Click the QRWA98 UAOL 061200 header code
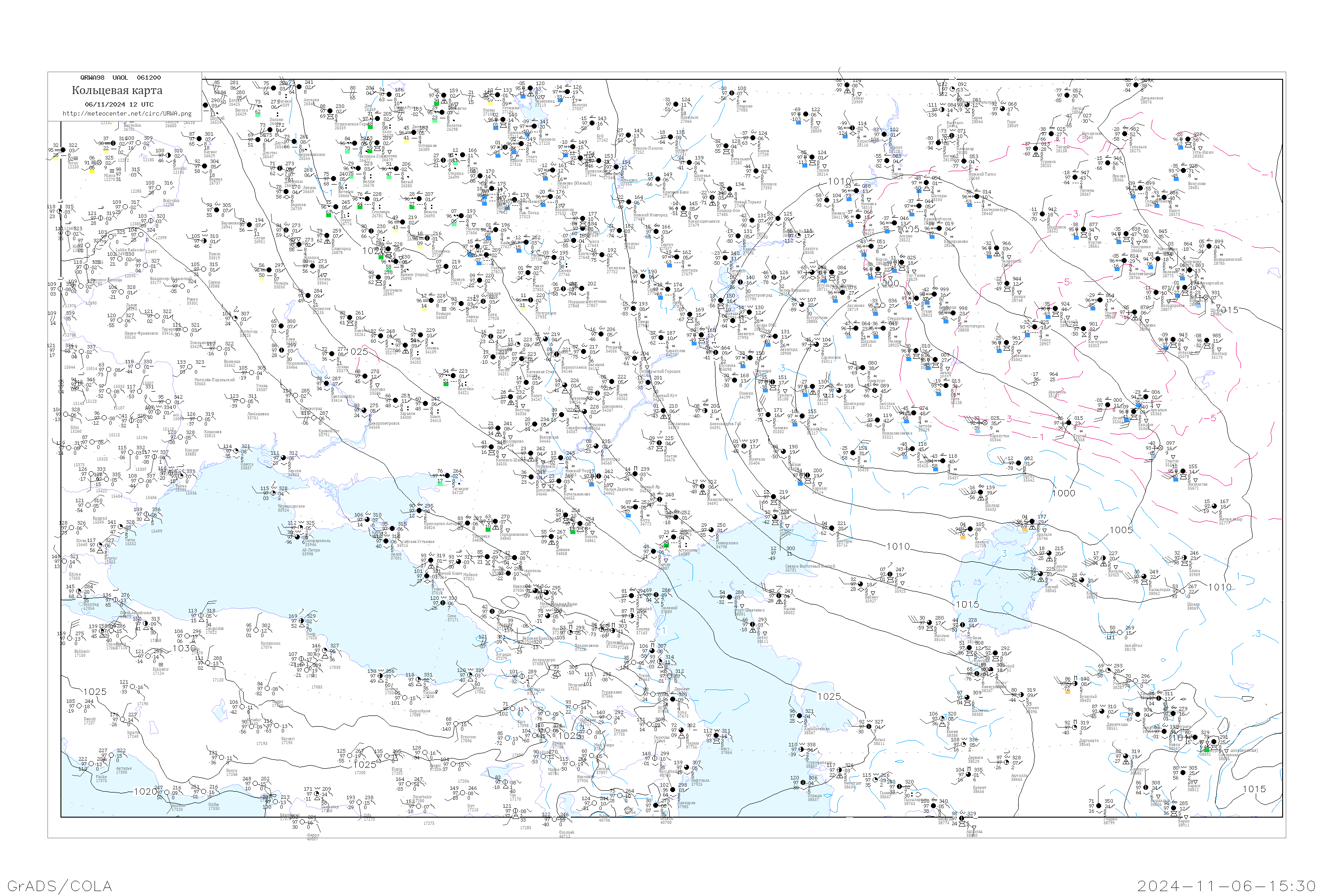Screen dimensions: 1344x896 tap(120, 77)
